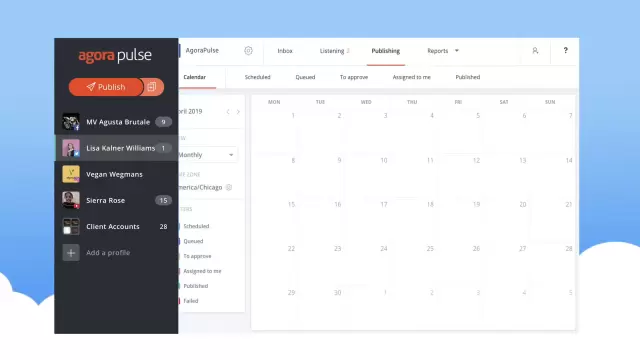Open Client Accounts group icon
This screenshot has height=360, width=640.
pos(71,226)
